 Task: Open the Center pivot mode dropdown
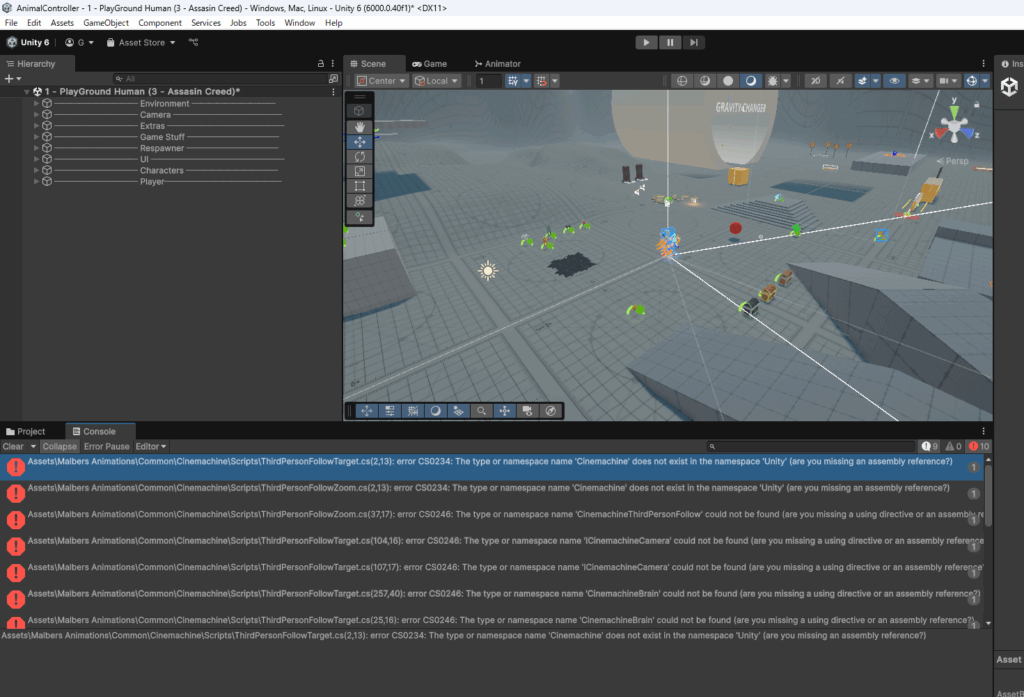(381, 81)
